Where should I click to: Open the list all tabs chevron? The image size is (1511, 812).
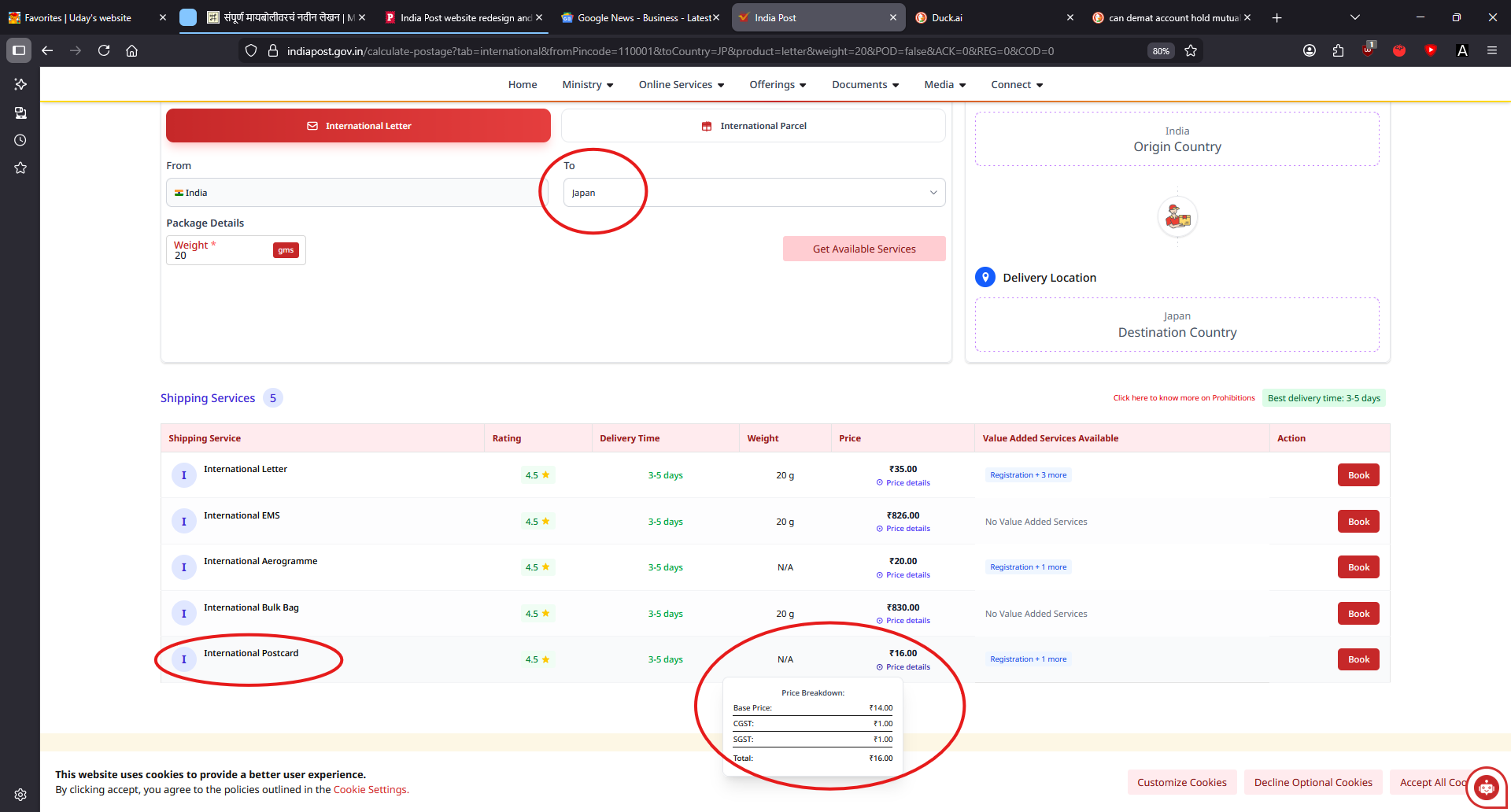pyautogui.click(x=1355, y=17)
